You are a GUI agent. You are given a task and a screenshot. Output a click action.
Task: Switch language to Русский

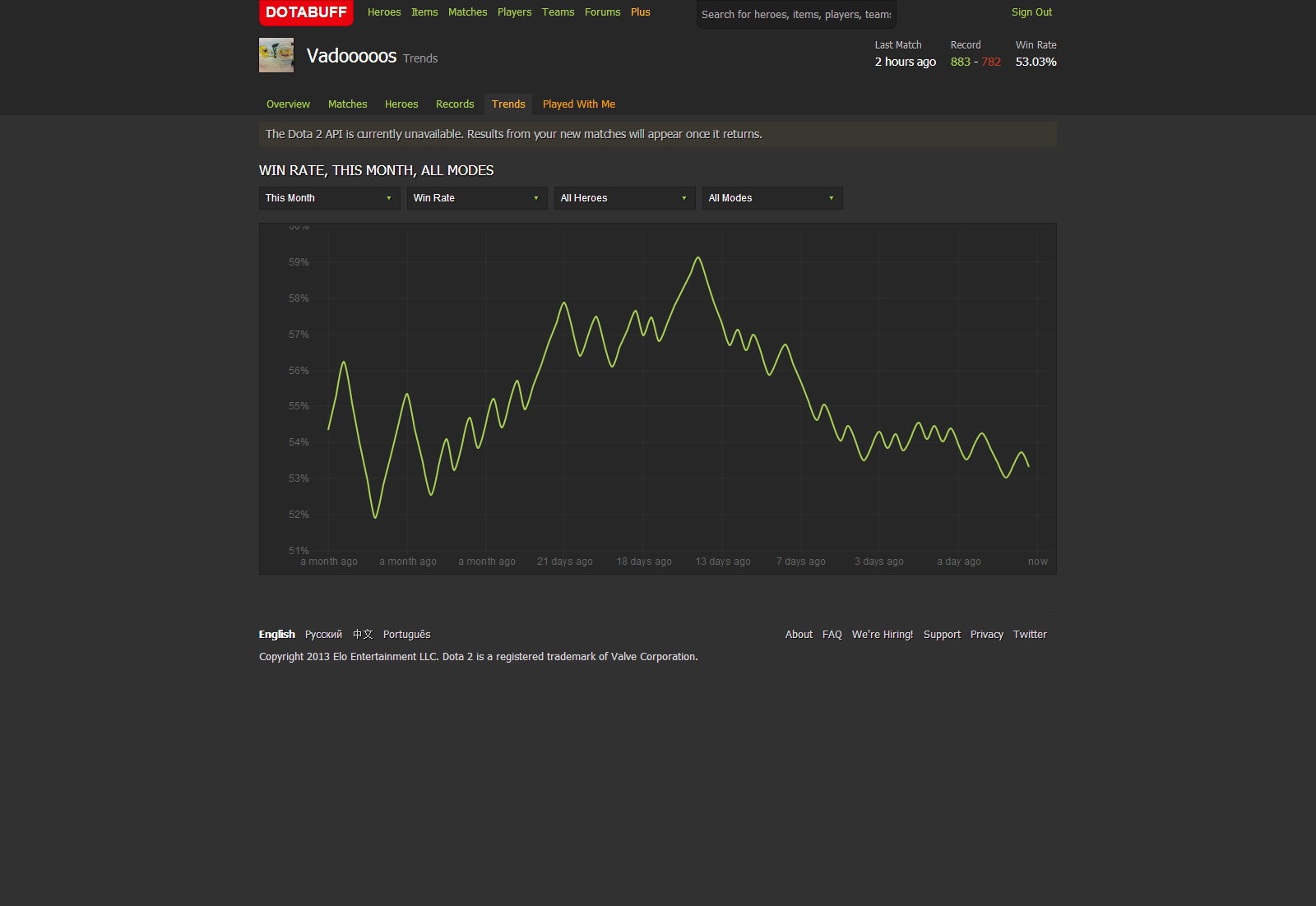tap(323, 635)
